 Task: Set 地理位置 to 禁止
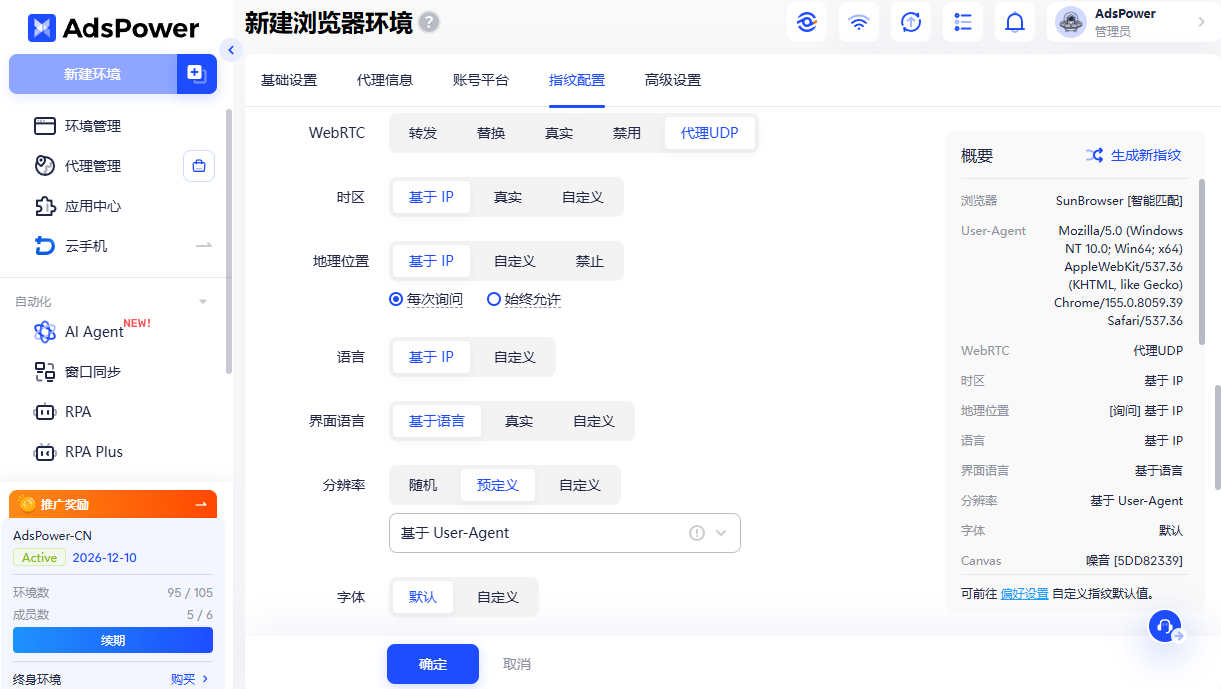590,261
